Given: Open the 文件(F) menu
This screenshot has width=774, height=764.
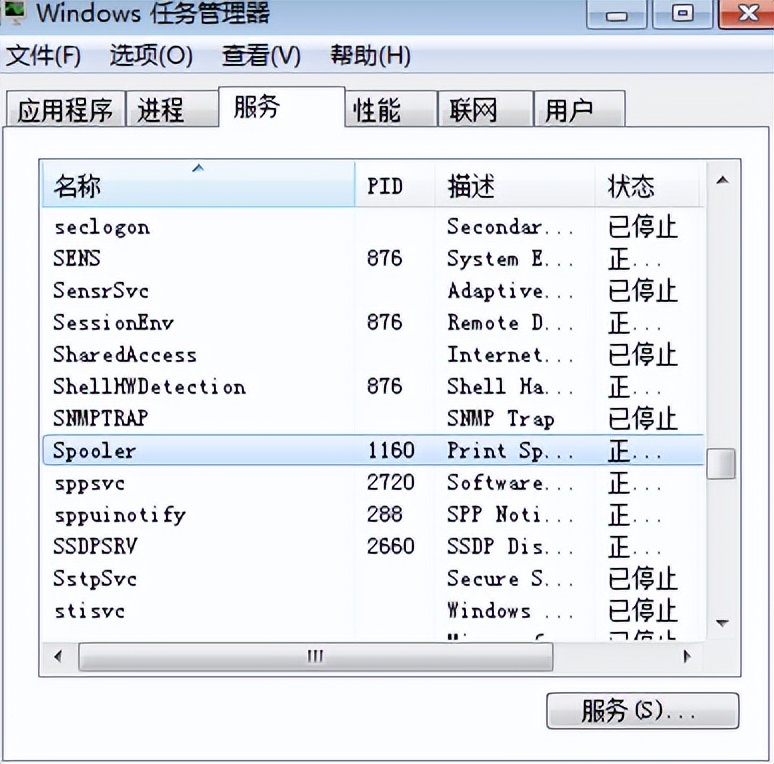Looking at the screenshot, I should pos(43,55).
